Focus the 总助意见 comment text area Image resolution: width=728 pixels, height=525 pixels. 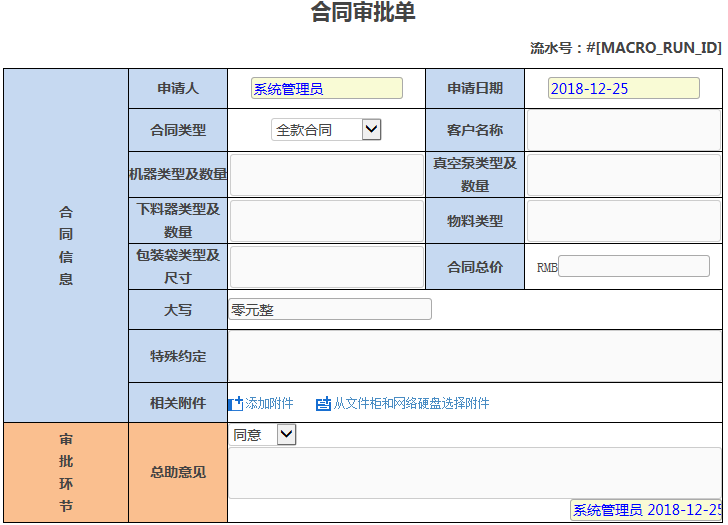pyautogui.click(x=474, y=473)
